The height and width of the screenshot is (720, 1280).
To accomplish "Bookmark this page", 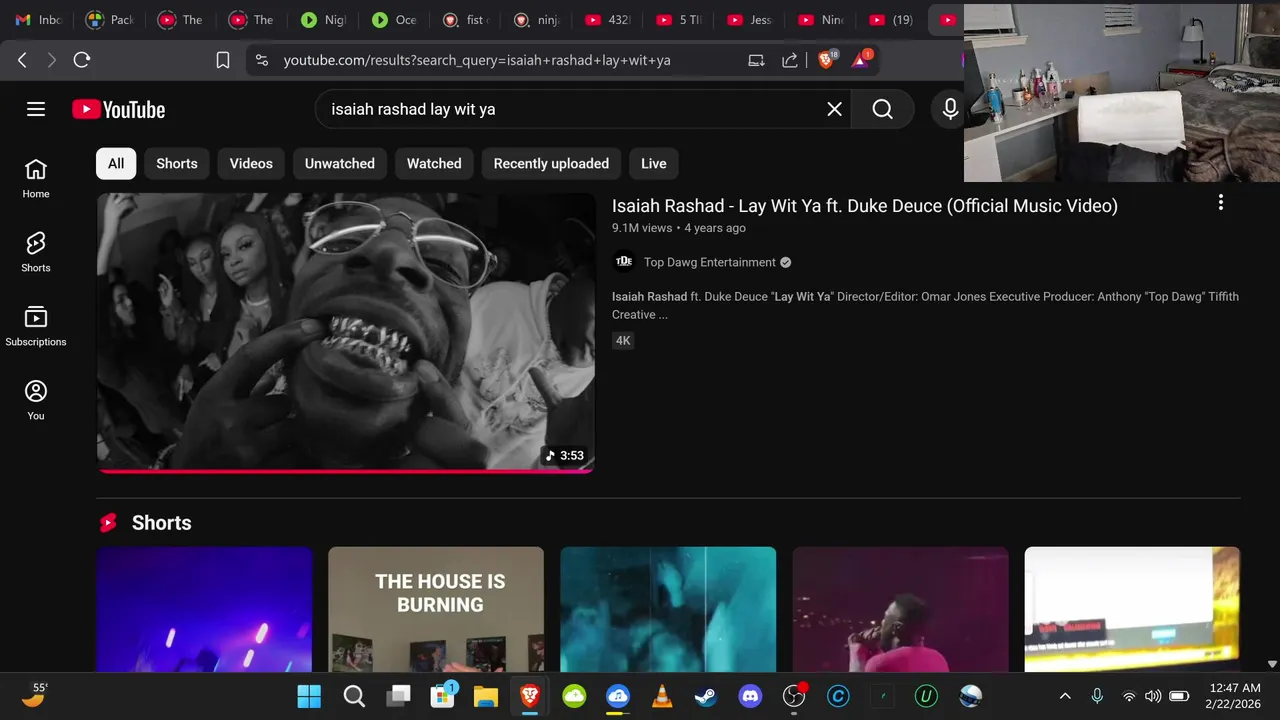I will 223,60.
